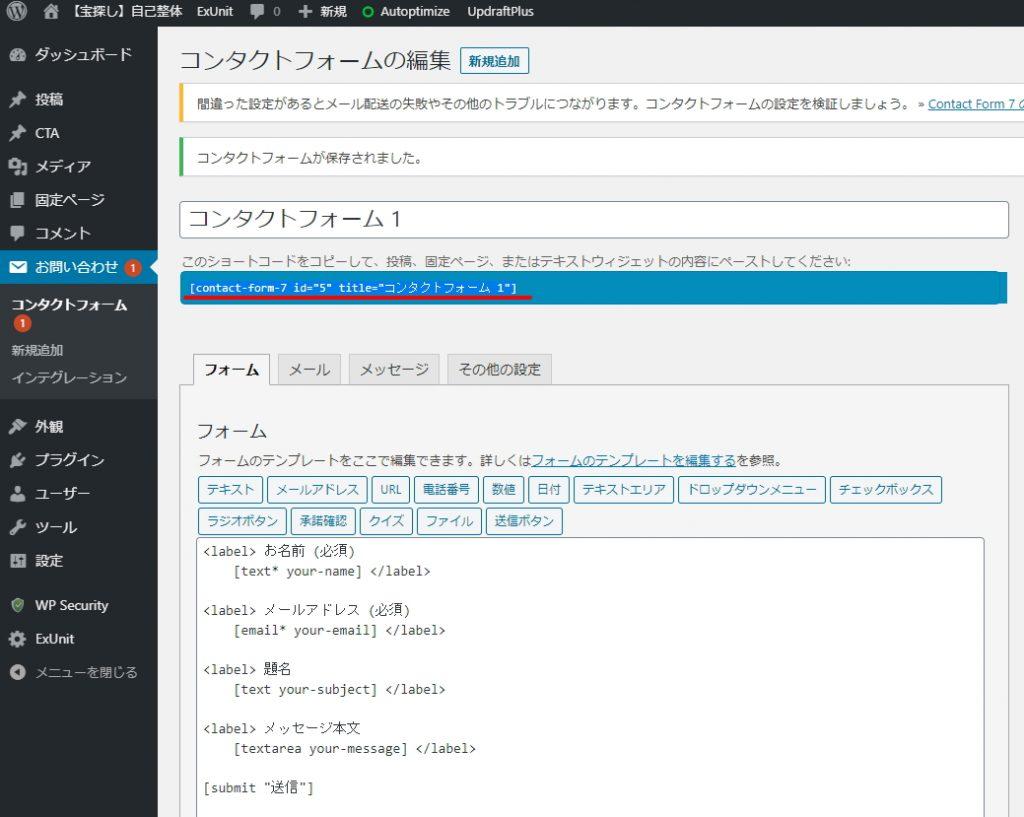
Task: Insert a ドロップダウンメニュー tag
Action: (x=752, y=490)
